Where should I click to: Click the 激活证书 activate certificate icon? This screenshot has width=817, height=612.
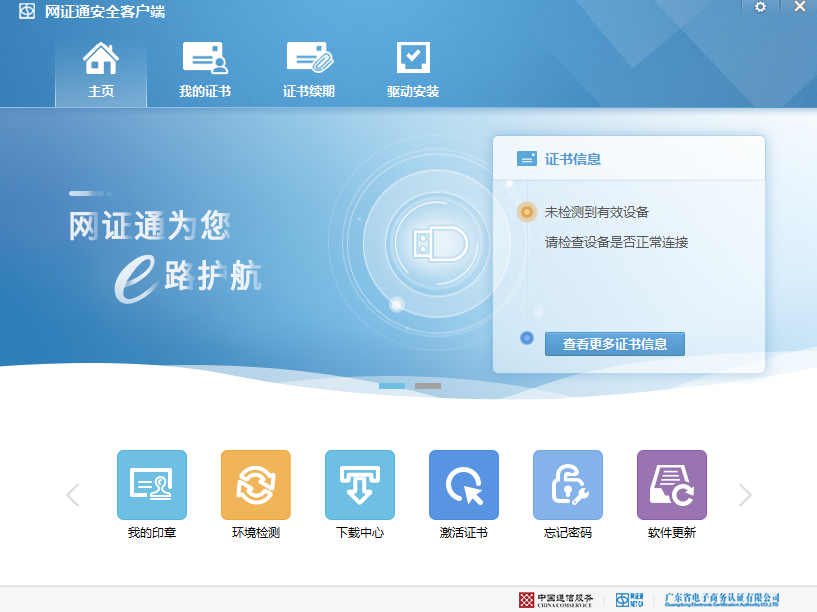464,485
